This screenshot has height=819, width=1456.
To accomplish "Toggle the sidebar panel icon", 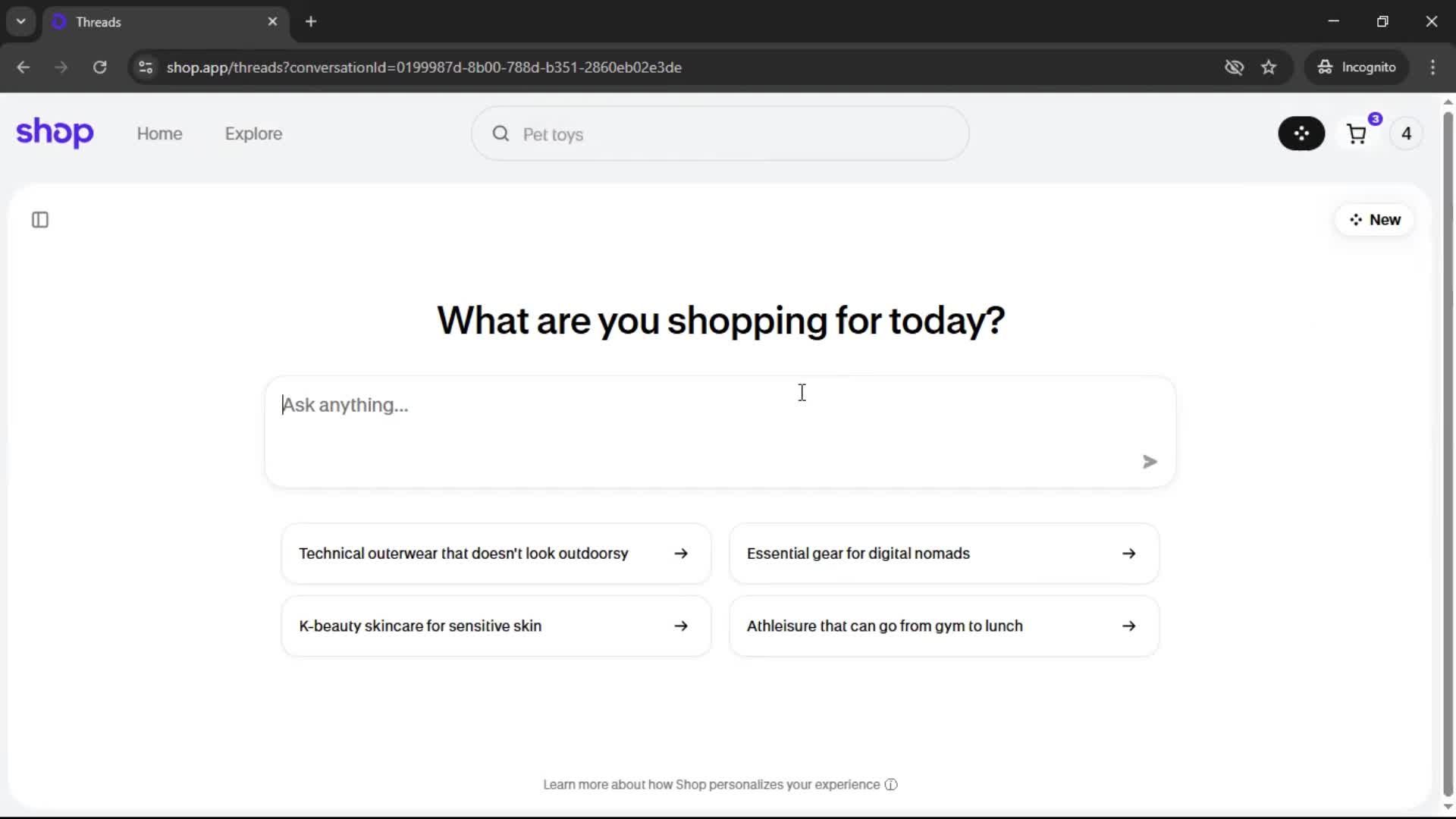I will point(40,220).
